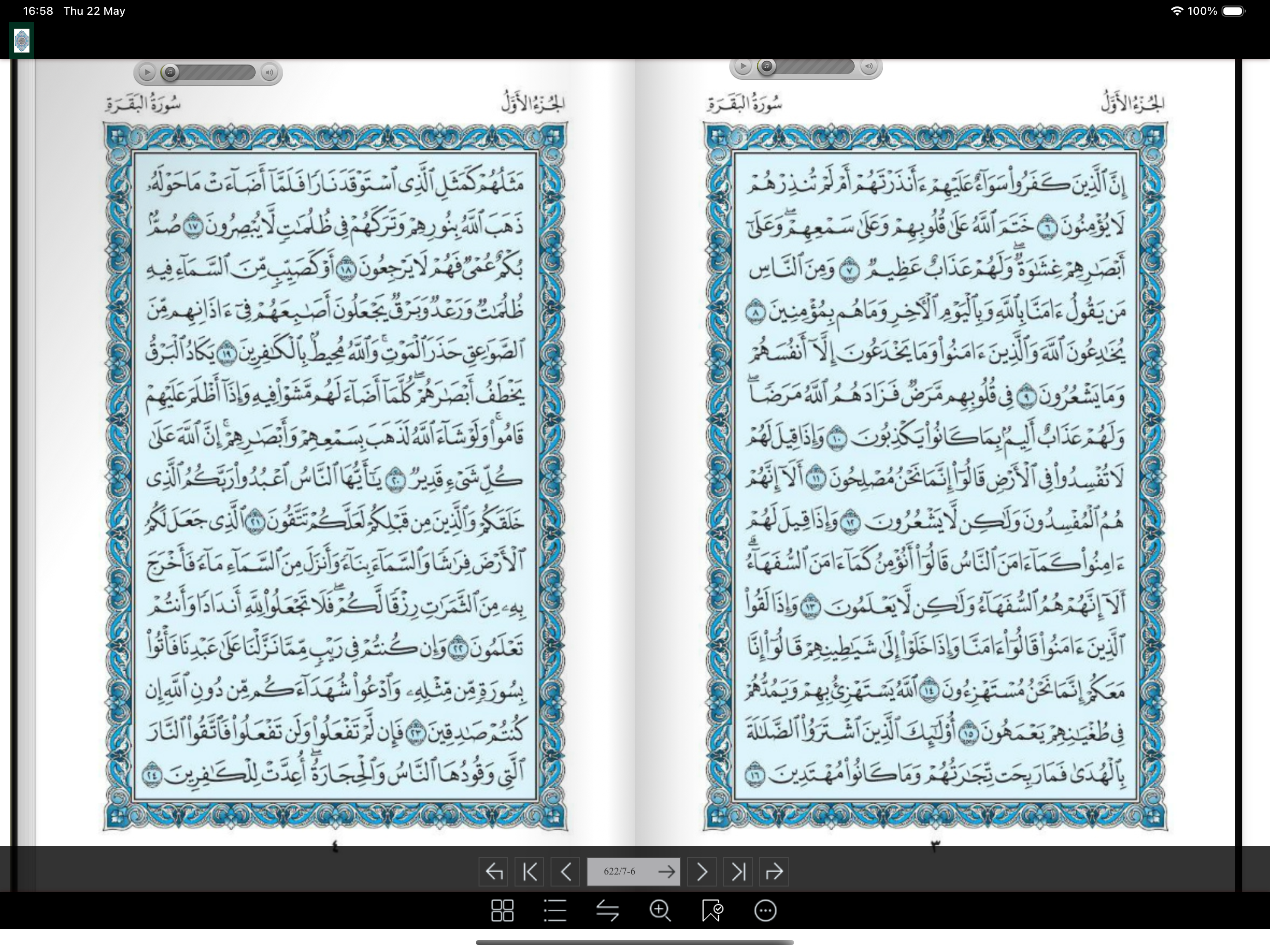Tap the verse 17 marker on left page
This screenshot has height=952, width=1270.
click(x=192, y=227)
